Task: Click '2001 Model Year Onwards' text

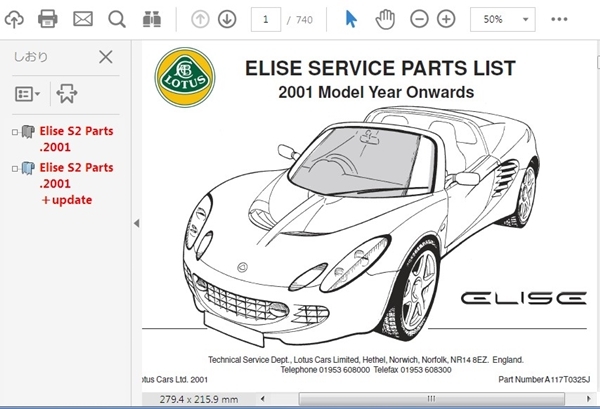Action: tap(376, 92)
